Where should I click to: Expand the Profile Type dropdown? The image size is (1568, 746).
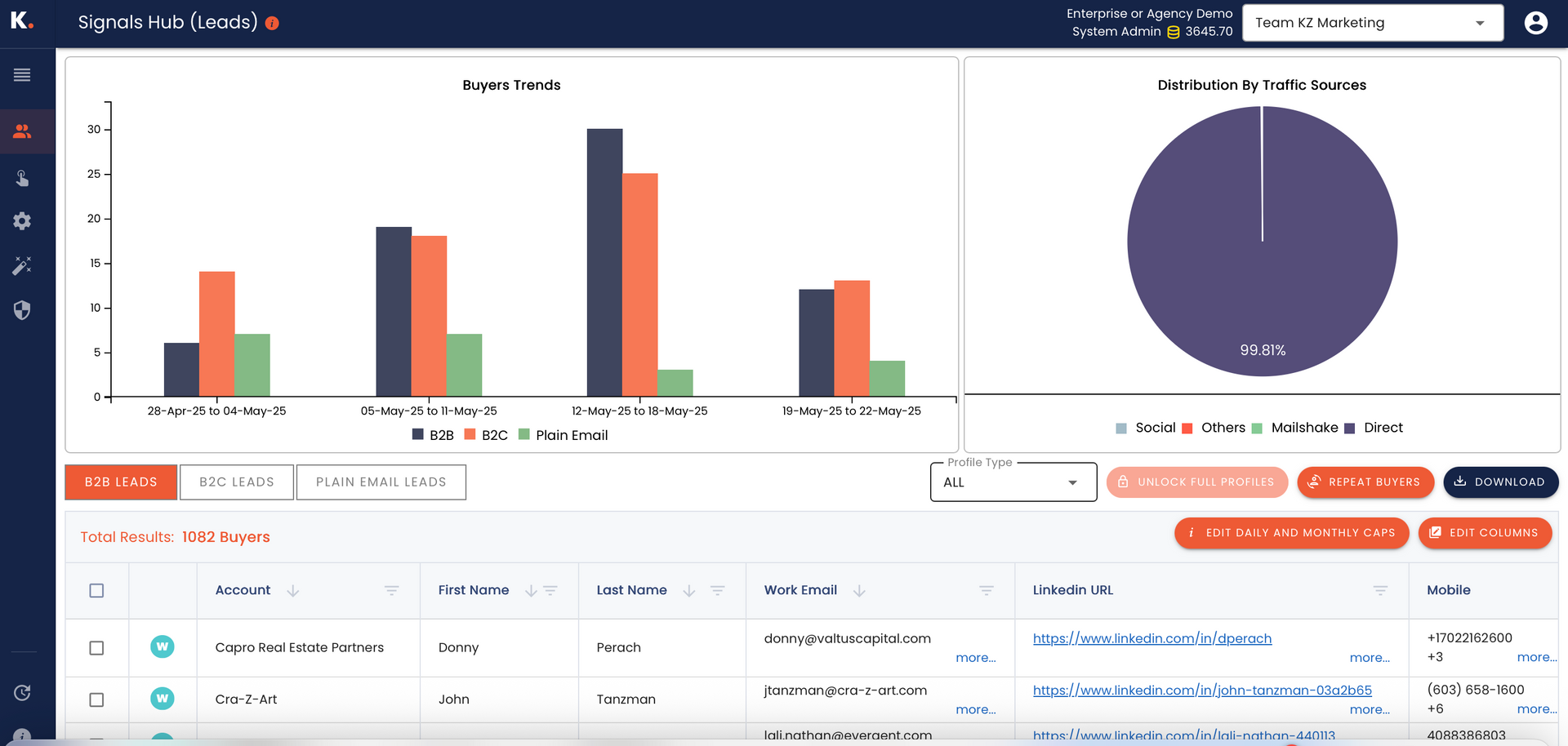1013,482
